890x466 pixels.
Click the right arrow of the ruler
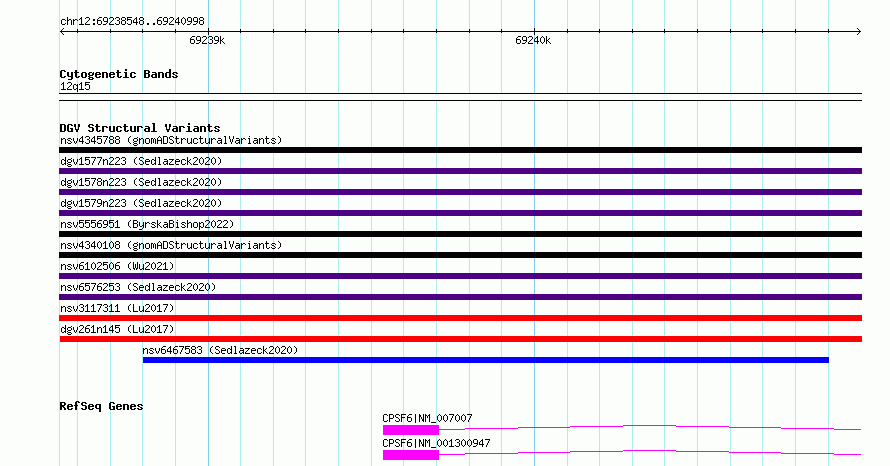click(859, 32)
